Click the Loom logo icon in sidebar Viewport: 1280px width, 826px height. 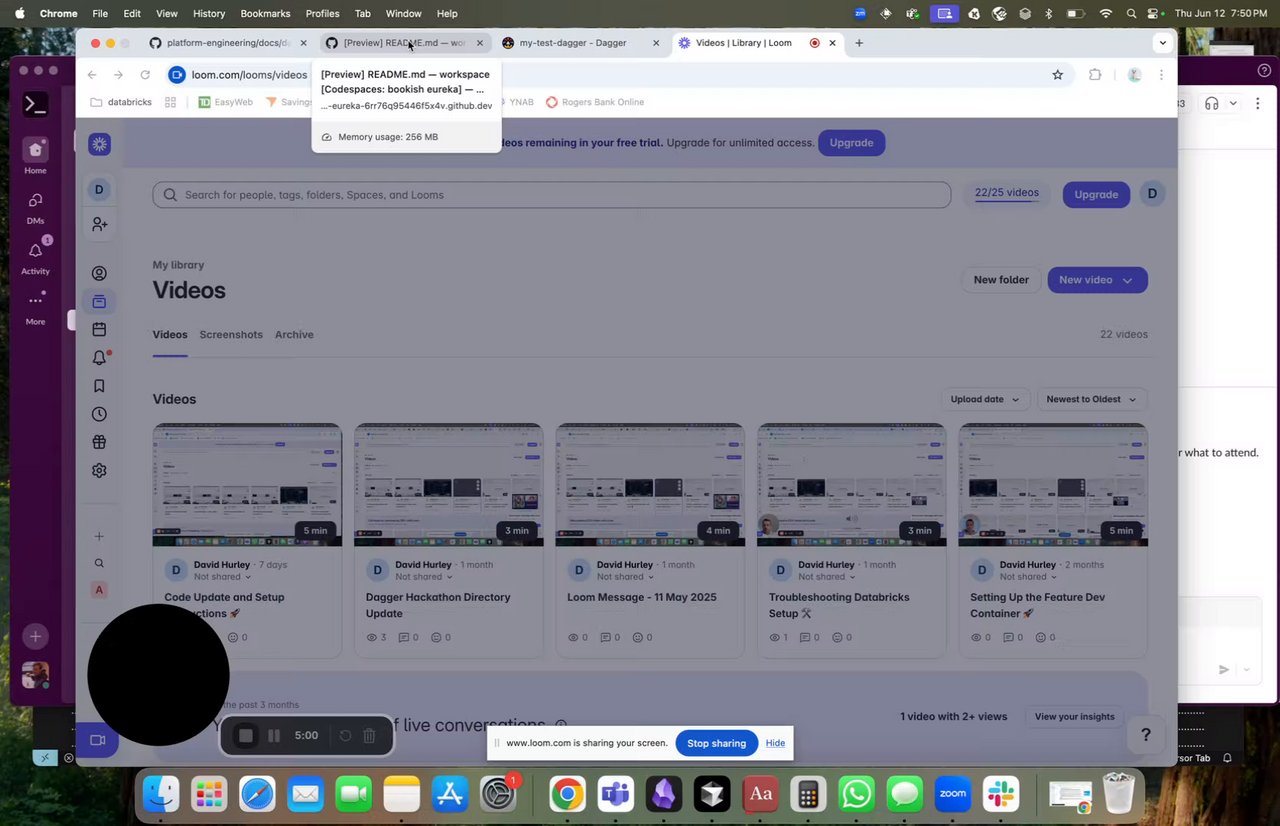point(99,144)
